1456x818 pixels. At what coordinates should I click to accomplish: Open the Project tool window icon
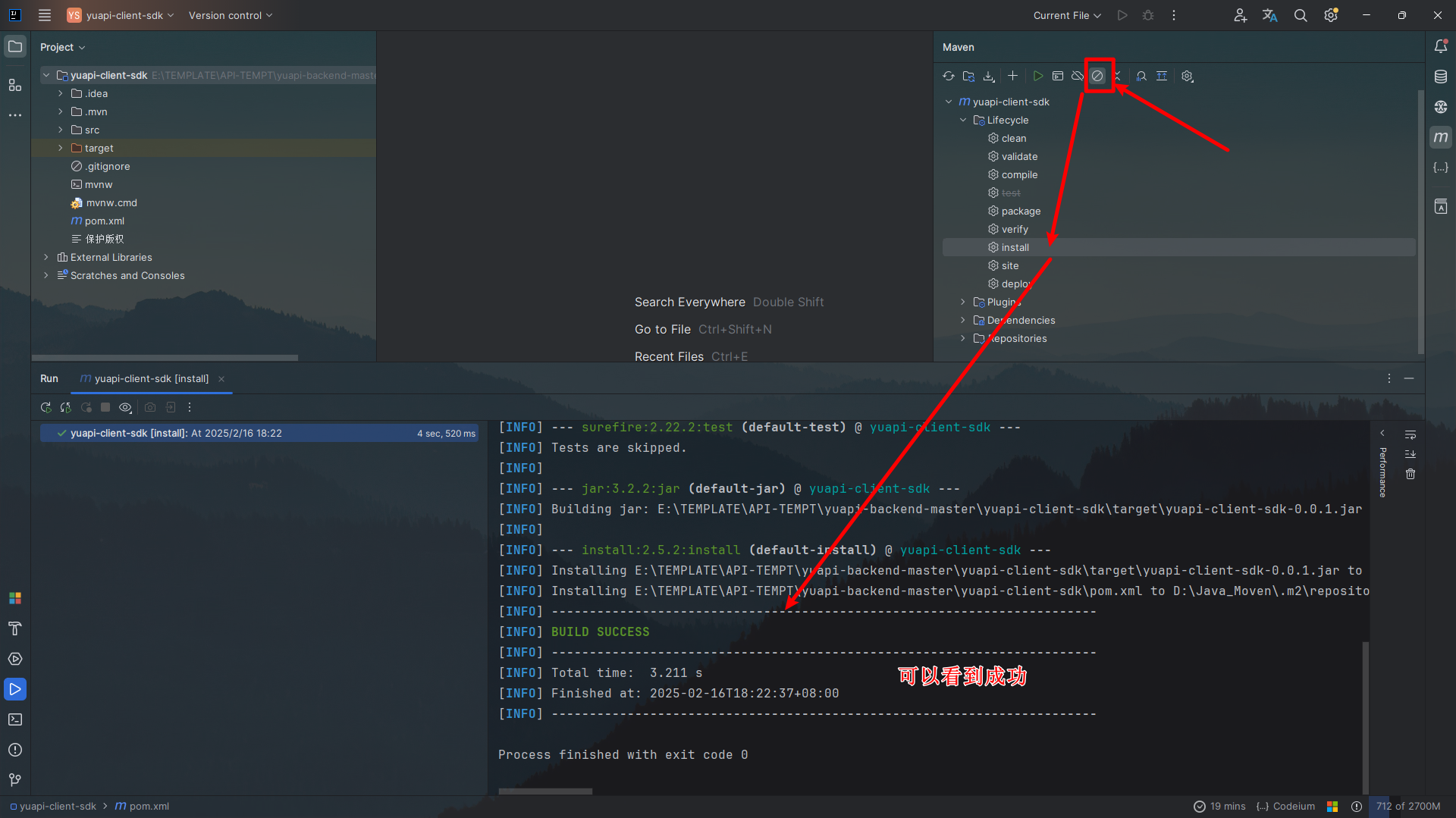point(15,47)
